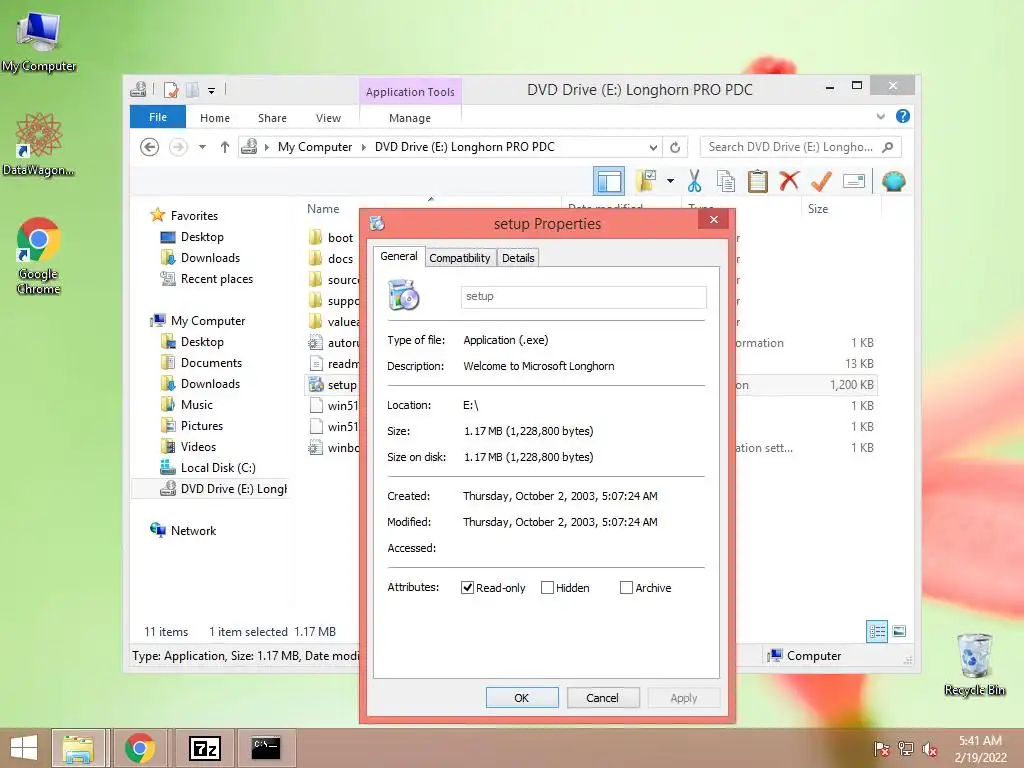Open the Home ribbon tab
This screenshot has height=768, width=1024.
215,118
